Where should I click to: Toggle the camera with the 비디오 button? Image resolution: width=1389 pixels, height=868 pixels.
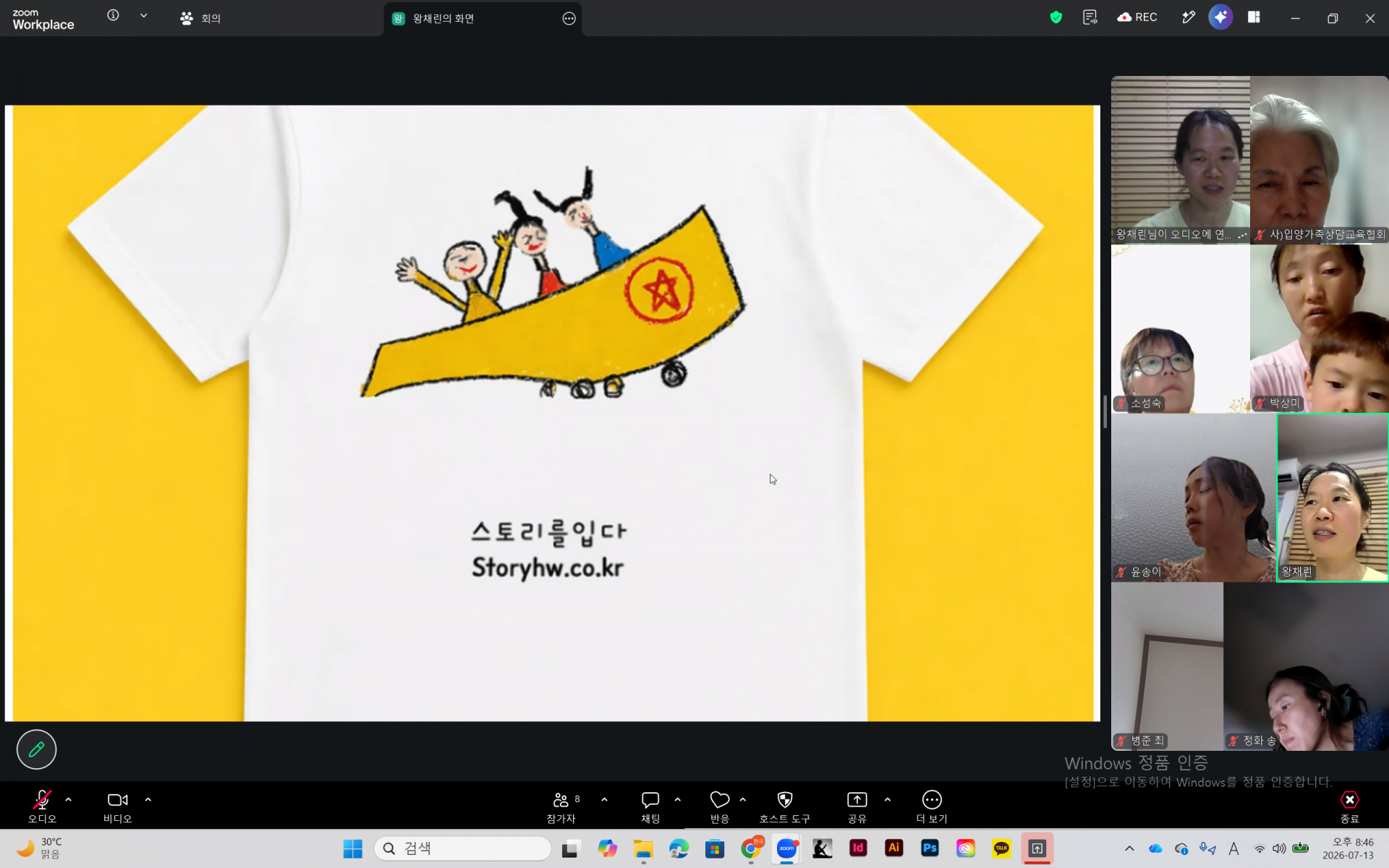tap(117, 806)
